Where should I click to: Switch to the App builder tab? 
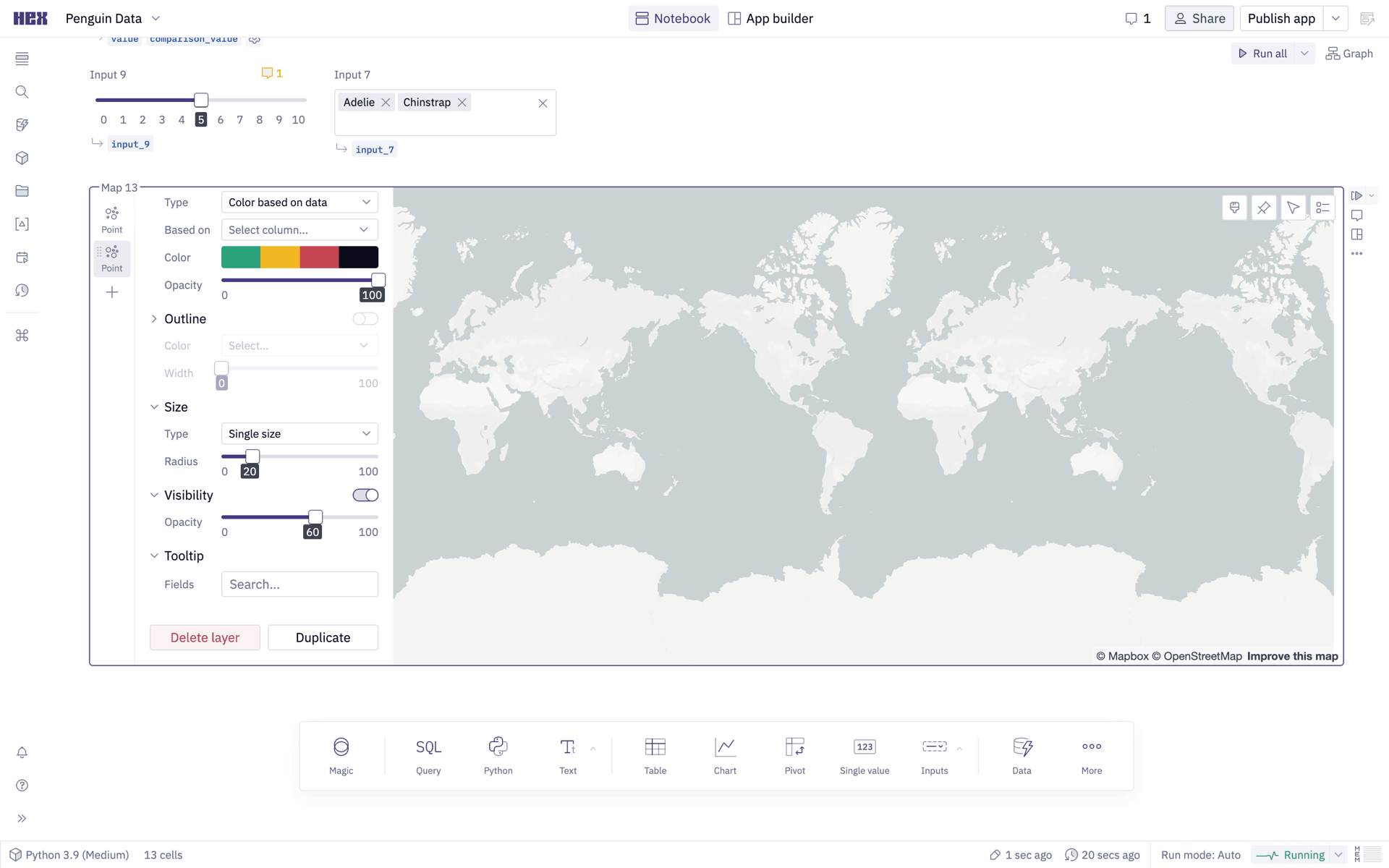[770, 19]
